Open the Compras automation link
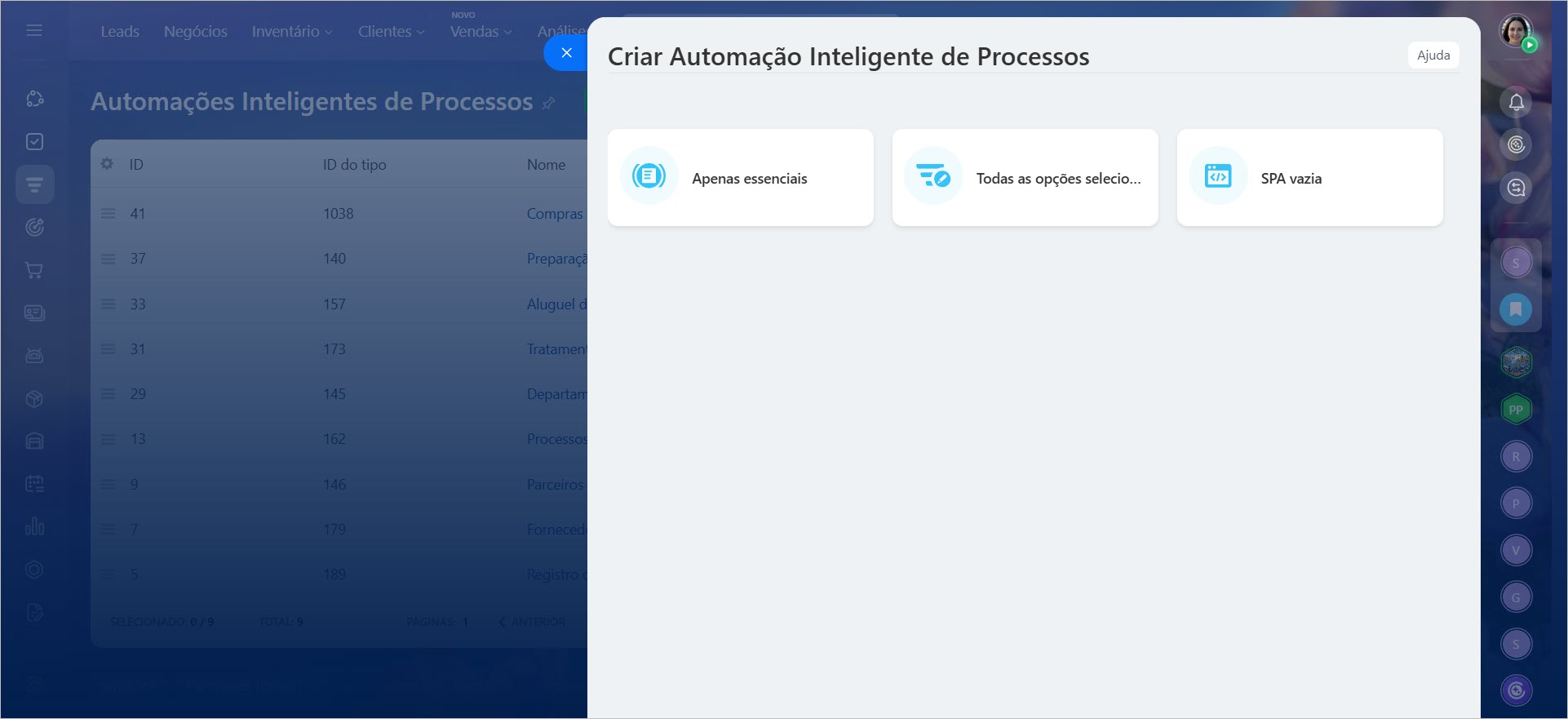 555,214
